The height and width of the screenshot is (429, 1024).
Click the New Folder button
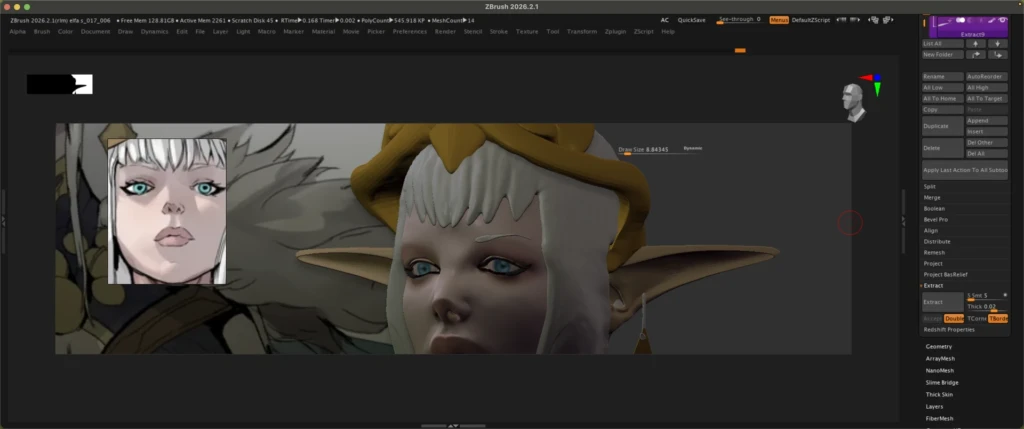tap(942, 55)
